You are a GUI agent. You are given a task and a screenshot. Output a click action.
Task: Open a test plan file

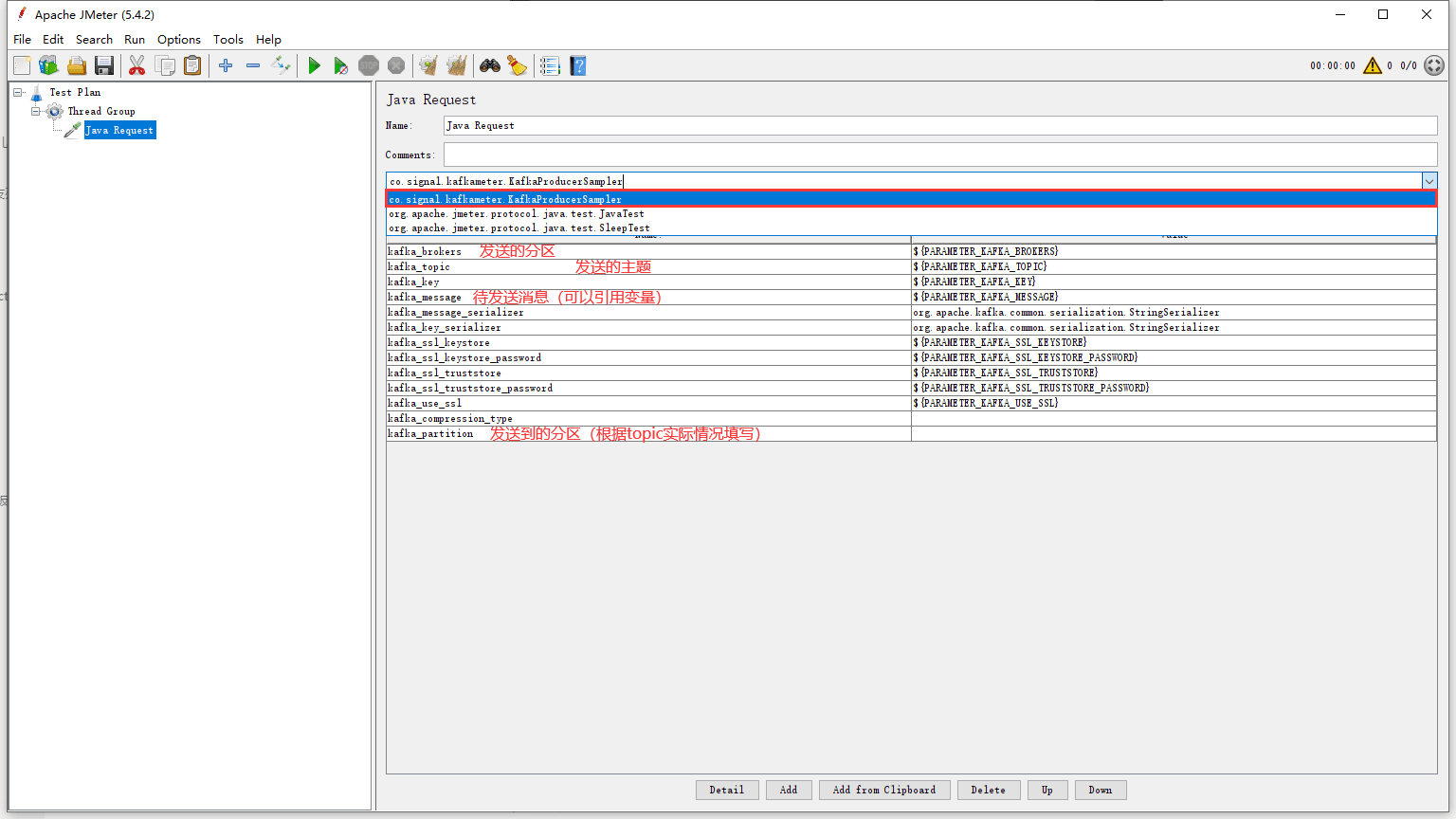[77, 65]
